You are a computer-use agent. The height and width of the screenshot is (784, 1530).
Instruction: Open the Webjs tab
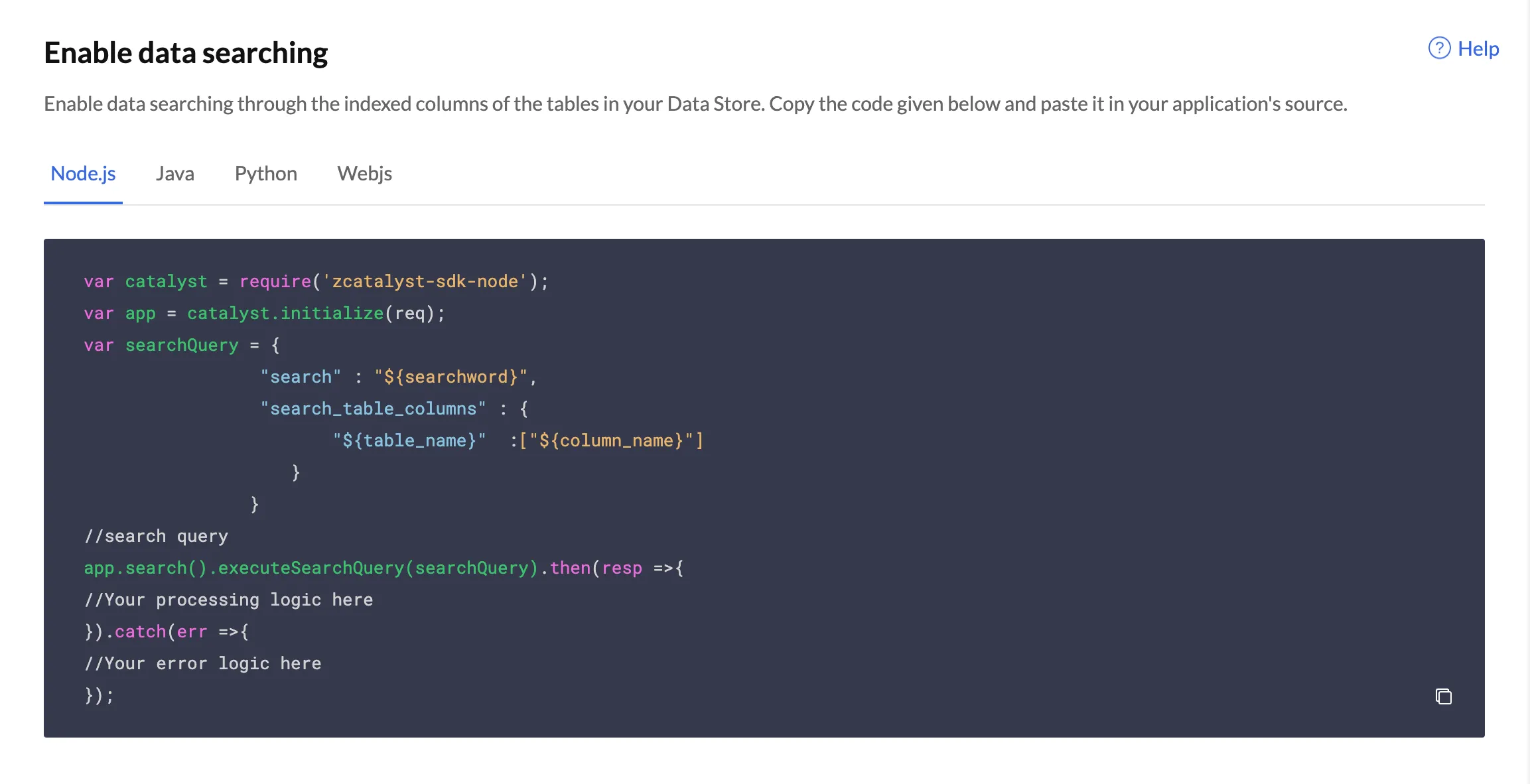364,173
